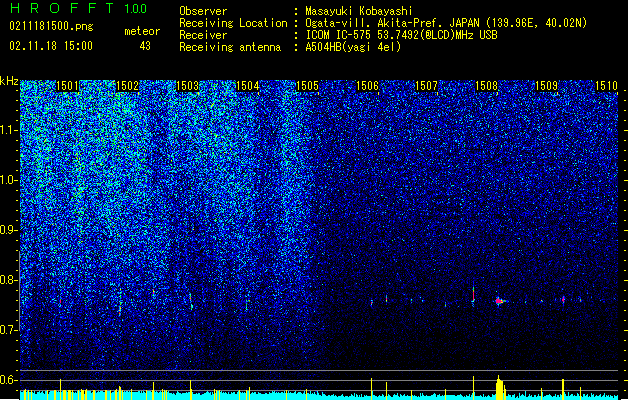Click the A504HB(yagi 4el) antenna text
The image size is (629, 400).
tap(353, 47)
